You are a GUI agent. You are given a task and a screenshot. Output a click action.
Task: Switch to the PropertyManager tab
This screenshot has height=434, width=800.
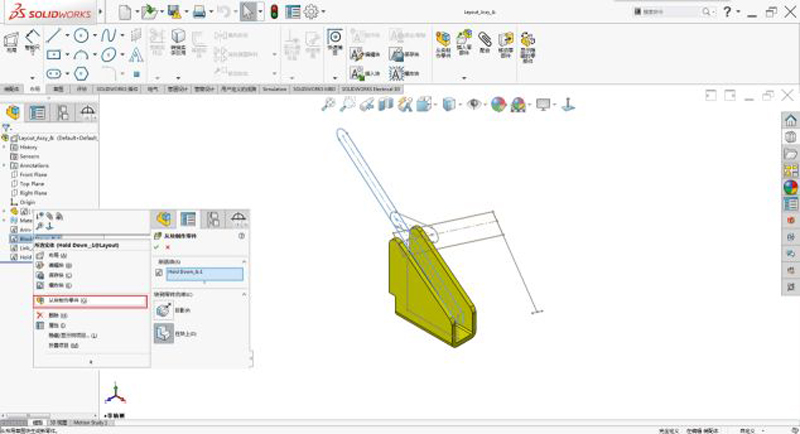click(38, 112)
